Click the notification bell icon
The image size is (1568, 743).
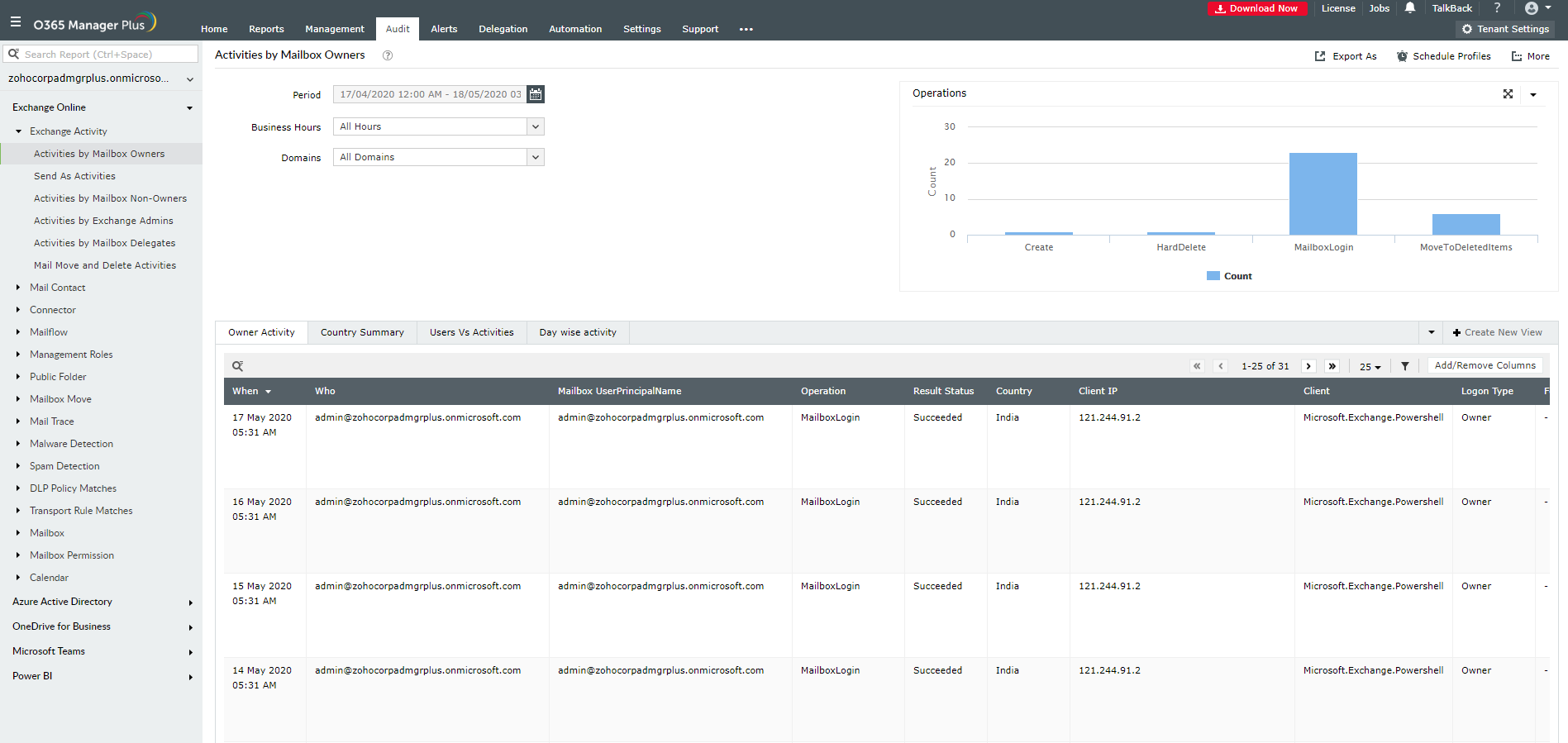click(1410, 8)
